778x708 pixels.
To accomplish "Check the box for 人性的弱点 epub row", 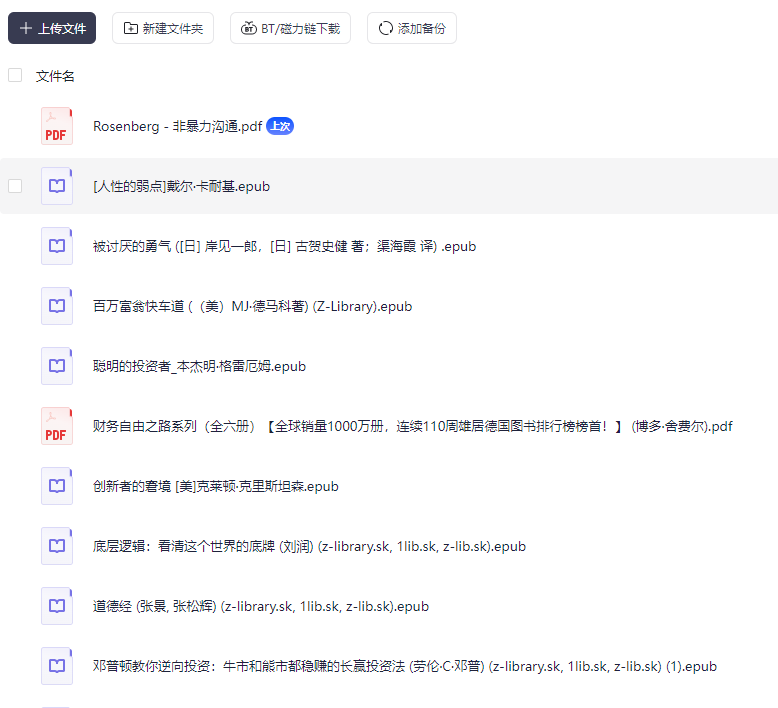I will click(15, 186).
